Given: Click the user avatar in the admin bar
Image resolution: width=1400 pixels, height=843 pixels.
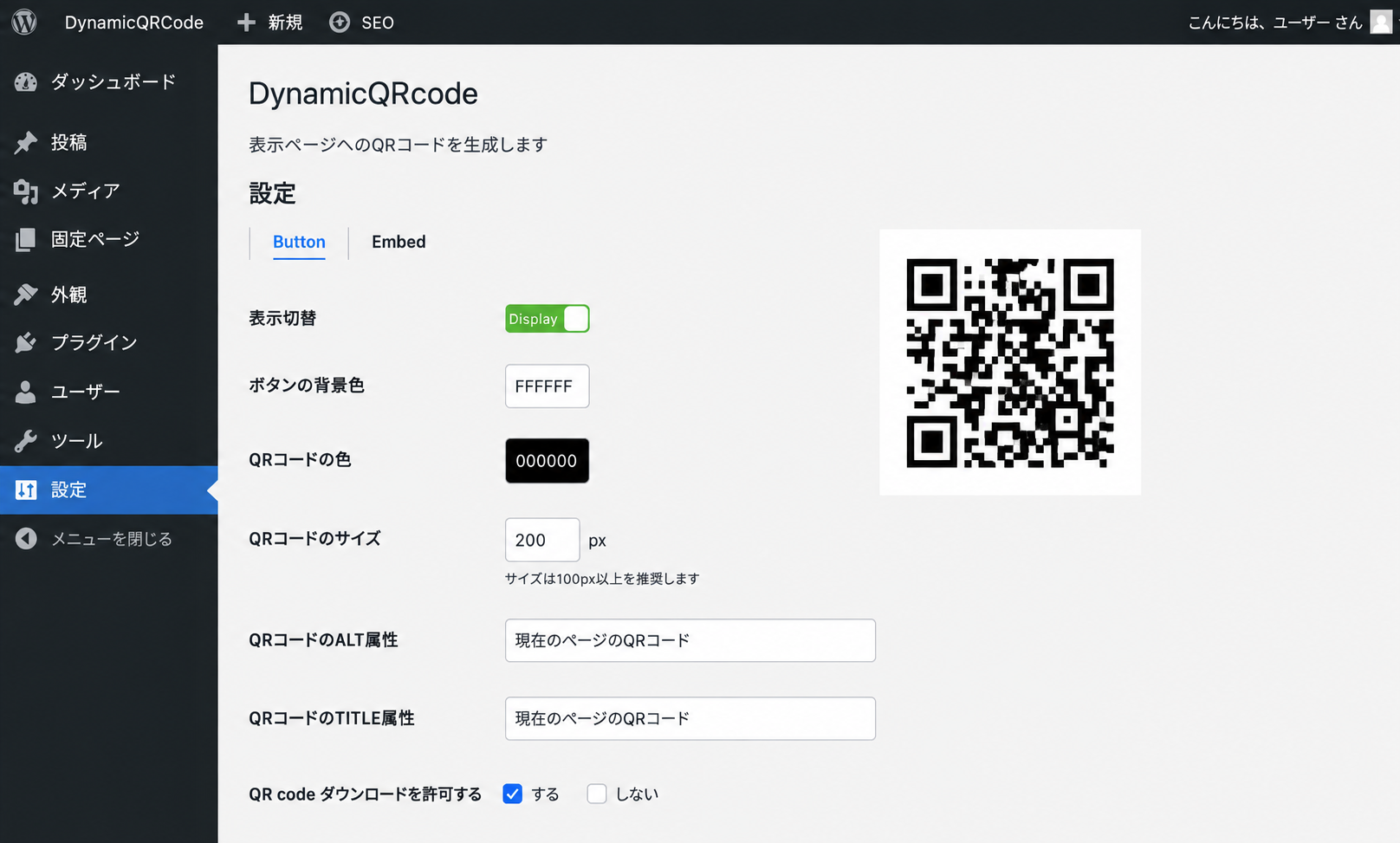Looking at the screenshot, I should click(x=1381, y=22).
